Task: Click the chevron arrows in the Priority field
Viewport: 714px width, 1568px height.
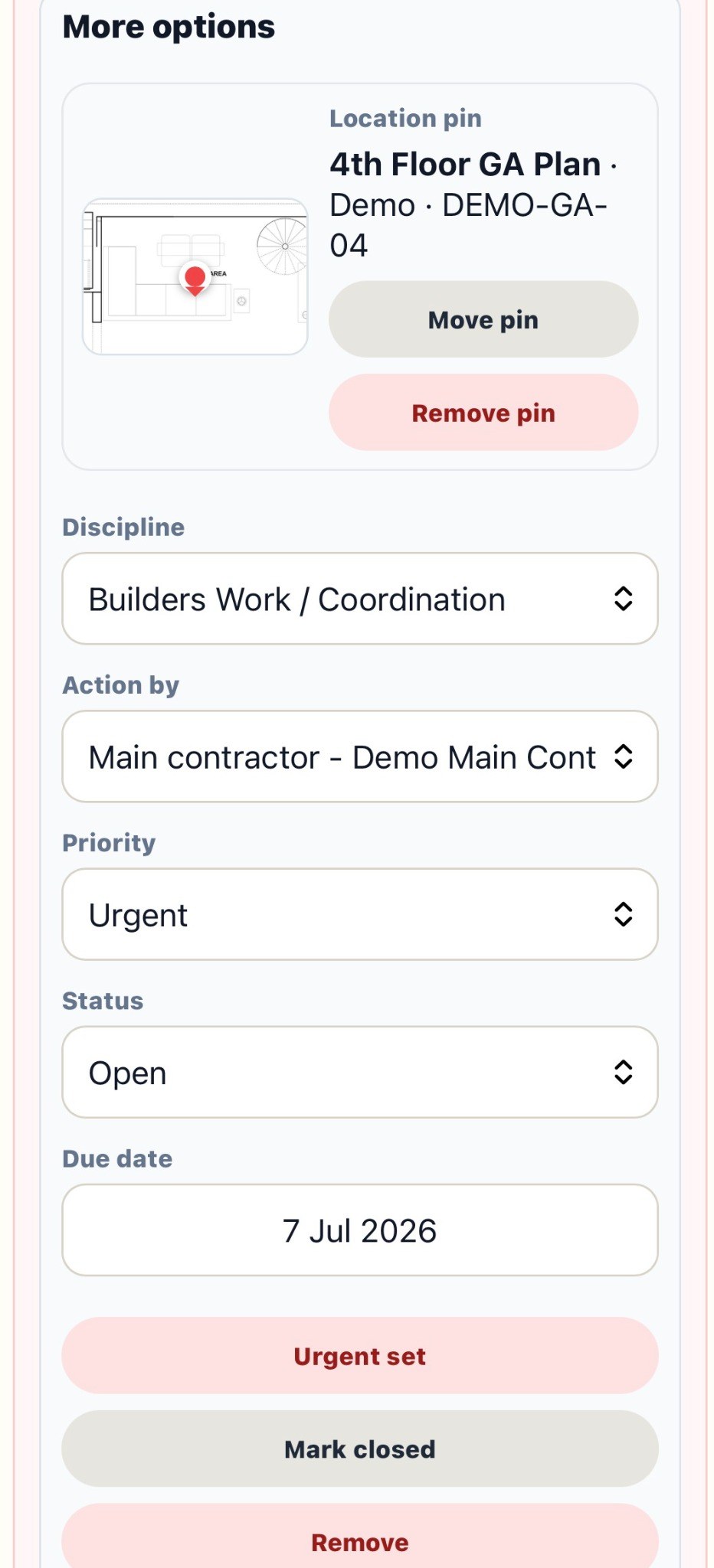Action: pyautogui.click(x=624, y=914)
